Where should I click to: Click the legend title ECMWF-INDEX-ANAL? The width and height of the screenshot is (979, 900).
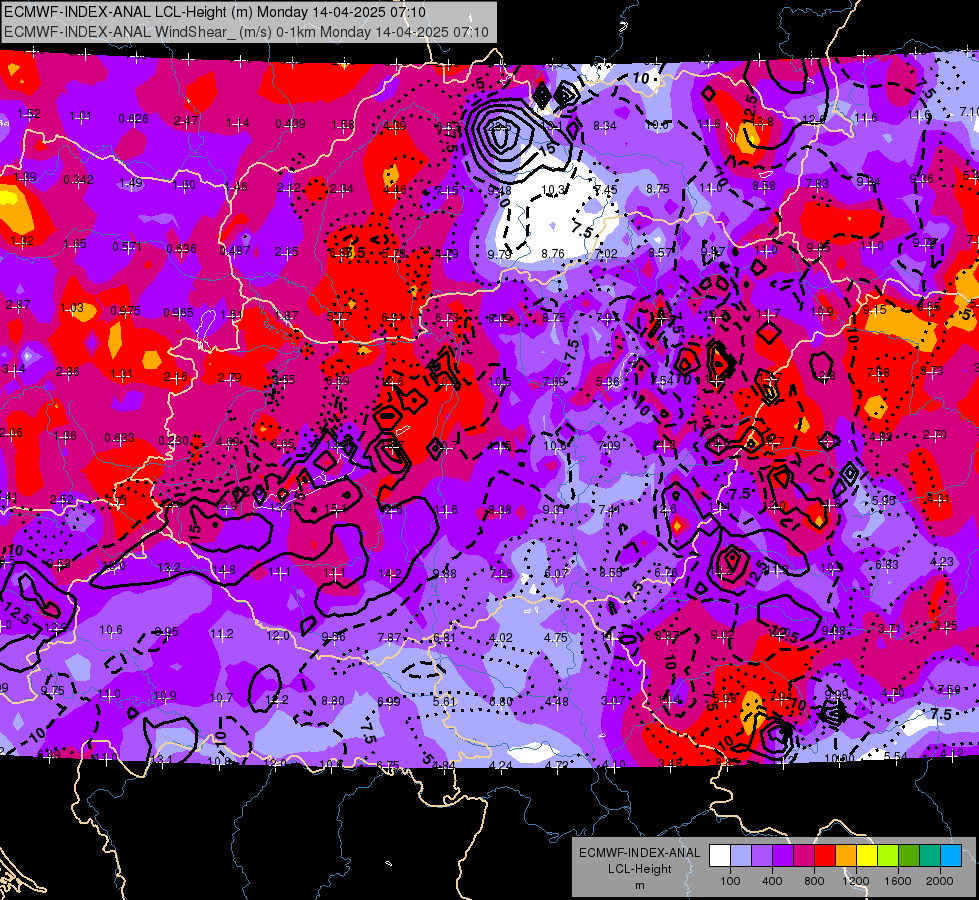(x=639, y=853)
